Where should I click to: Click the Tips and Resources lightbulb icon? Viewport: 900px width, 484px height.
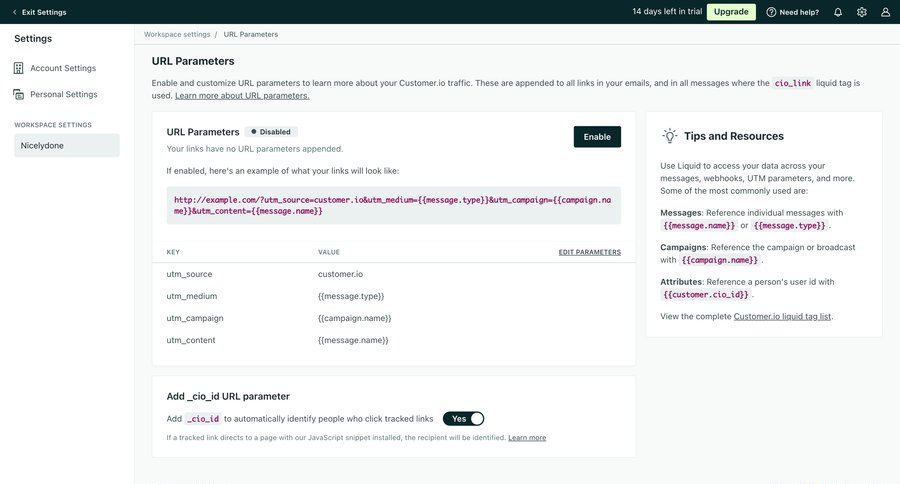[x=669, y=136]
